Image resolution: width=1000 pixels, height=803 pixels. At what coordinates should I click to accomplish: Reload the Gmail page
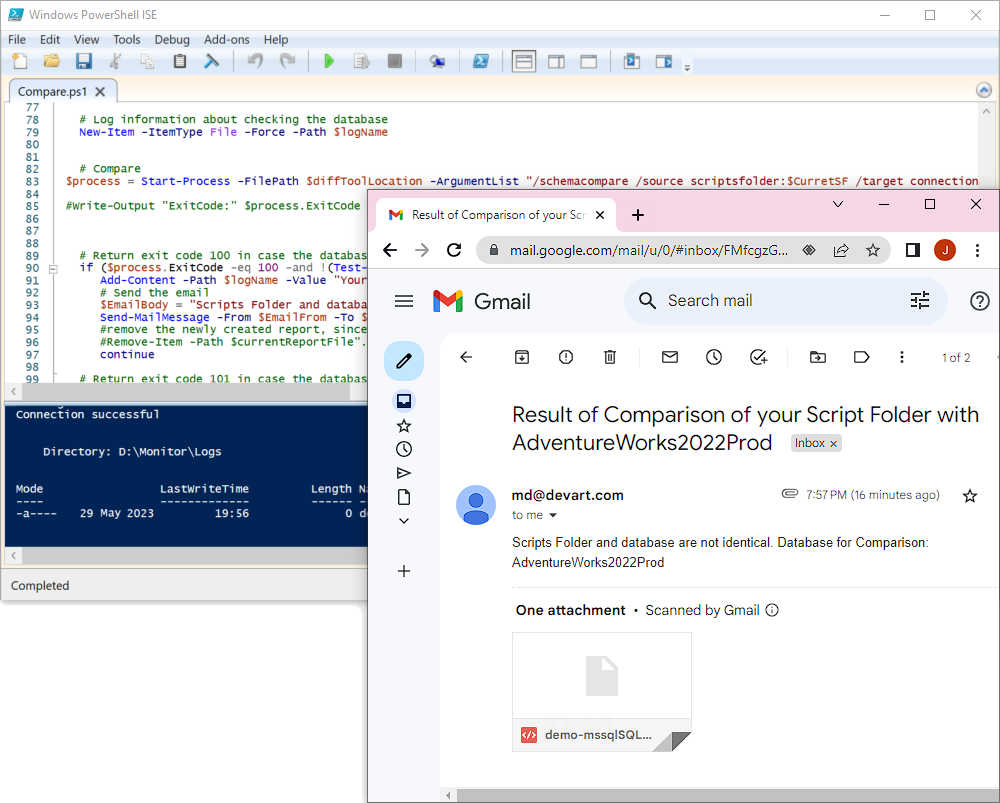pos(454,250)
